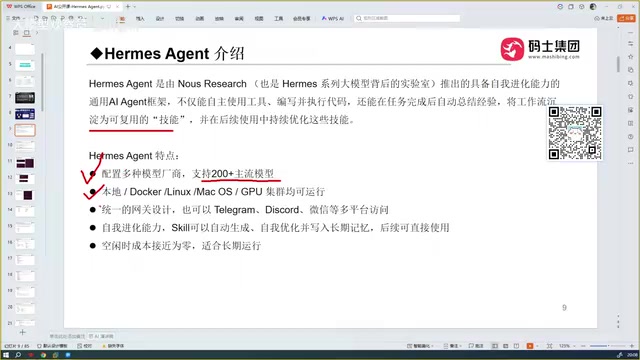
Task: Open taskbar search magnifier
Action: (x=18, y=355)
